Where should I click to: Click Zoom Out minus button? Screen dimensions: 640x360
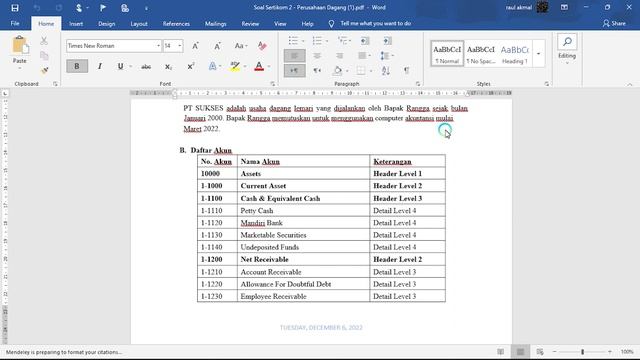point(554,352)
